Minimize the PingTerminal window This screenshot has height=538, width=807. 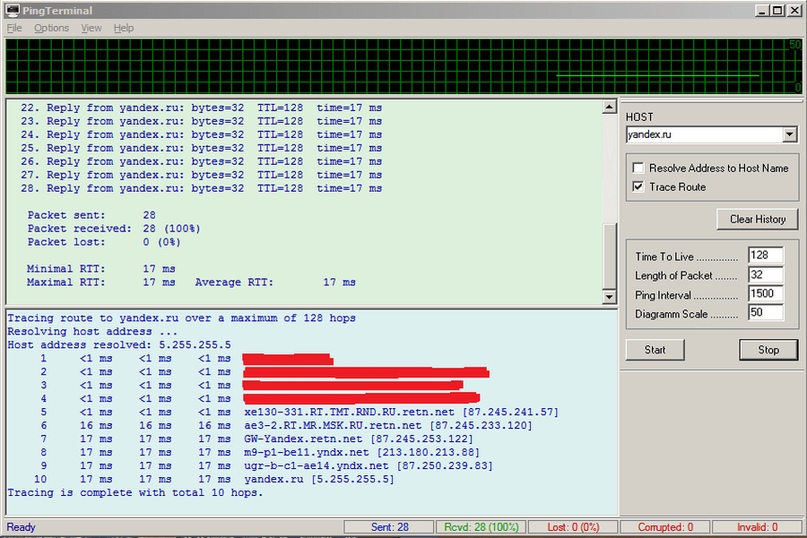coord(762,10)
